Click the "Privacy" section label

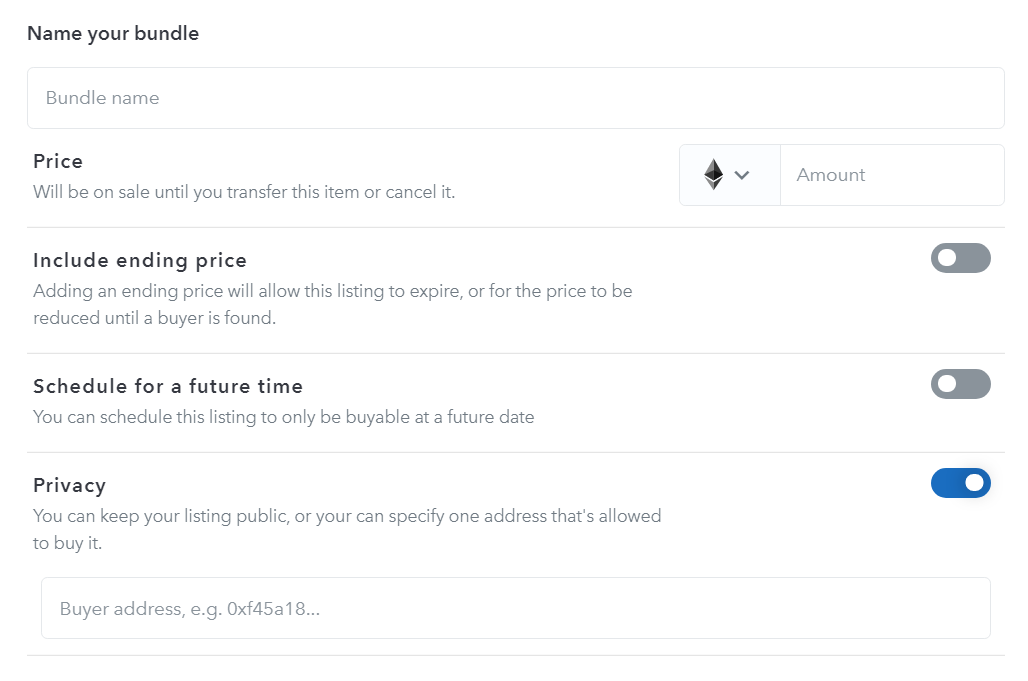click(x=69, y=485)
